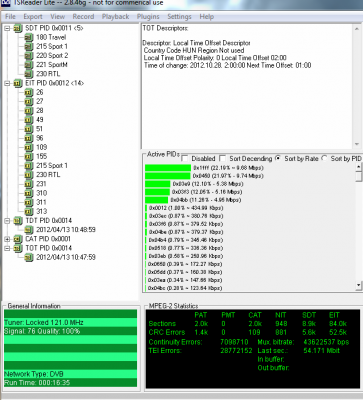Image resolution: width=363 pixels, height=400 pixels.
Task: Click the scroll-down arrow in descriptor pane
Action: click(x=357, y=144)
